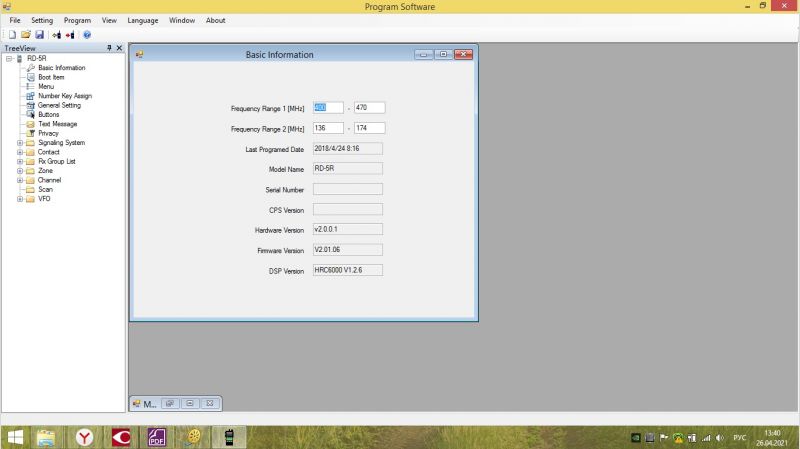Click the Last Programed Date field

(x=347, y=148)
